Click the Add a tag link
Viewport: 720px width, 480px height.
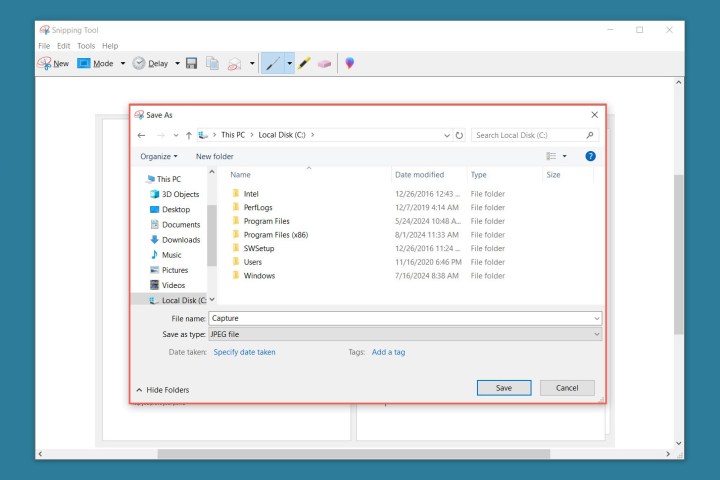pos(388,352)
